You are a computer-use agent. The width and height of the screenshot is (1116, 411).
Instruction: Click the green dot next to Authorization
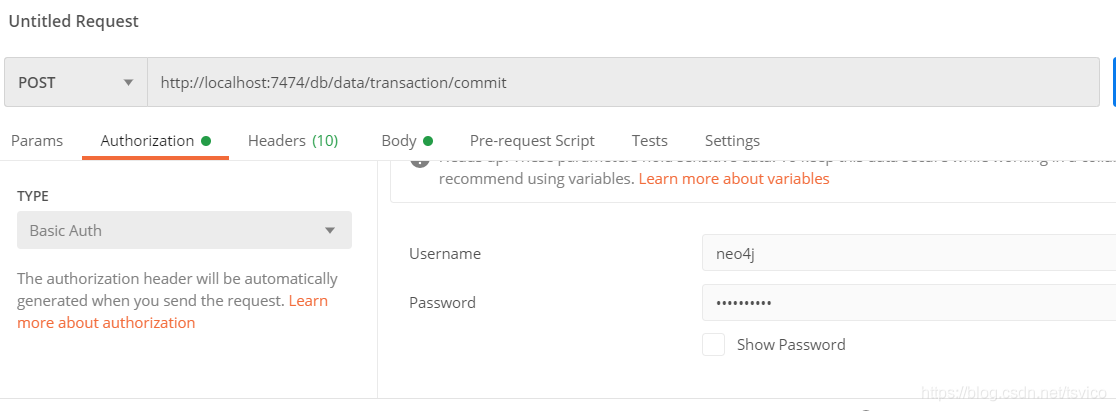click(x=206, y=141)
